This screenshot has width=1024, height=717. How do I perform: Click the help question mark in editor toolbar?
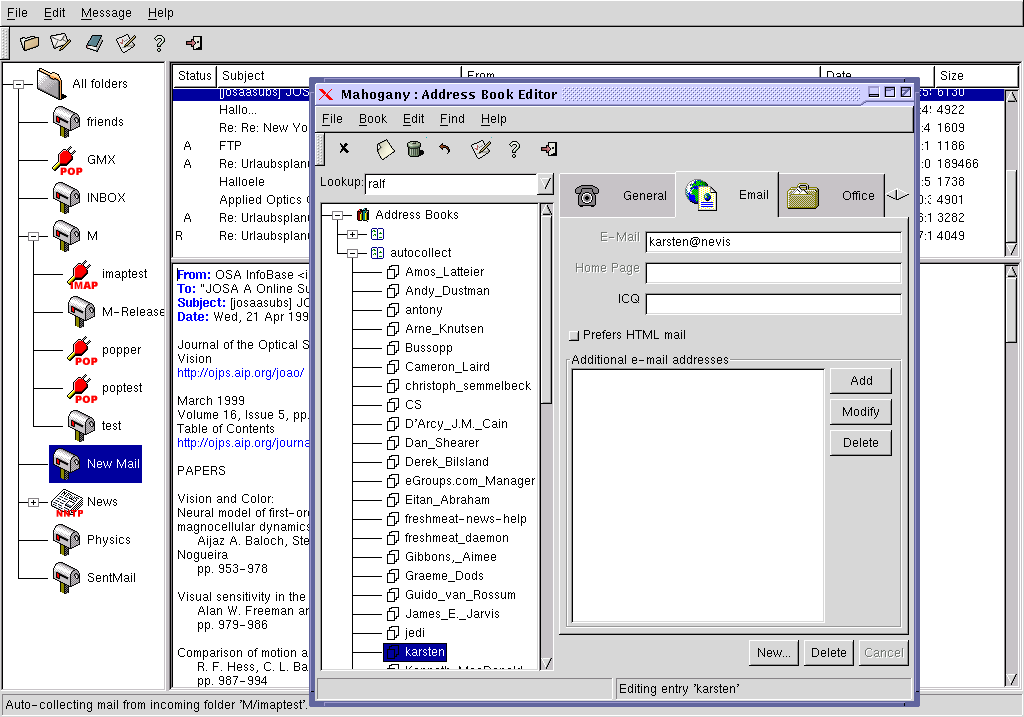coord(514,149)
